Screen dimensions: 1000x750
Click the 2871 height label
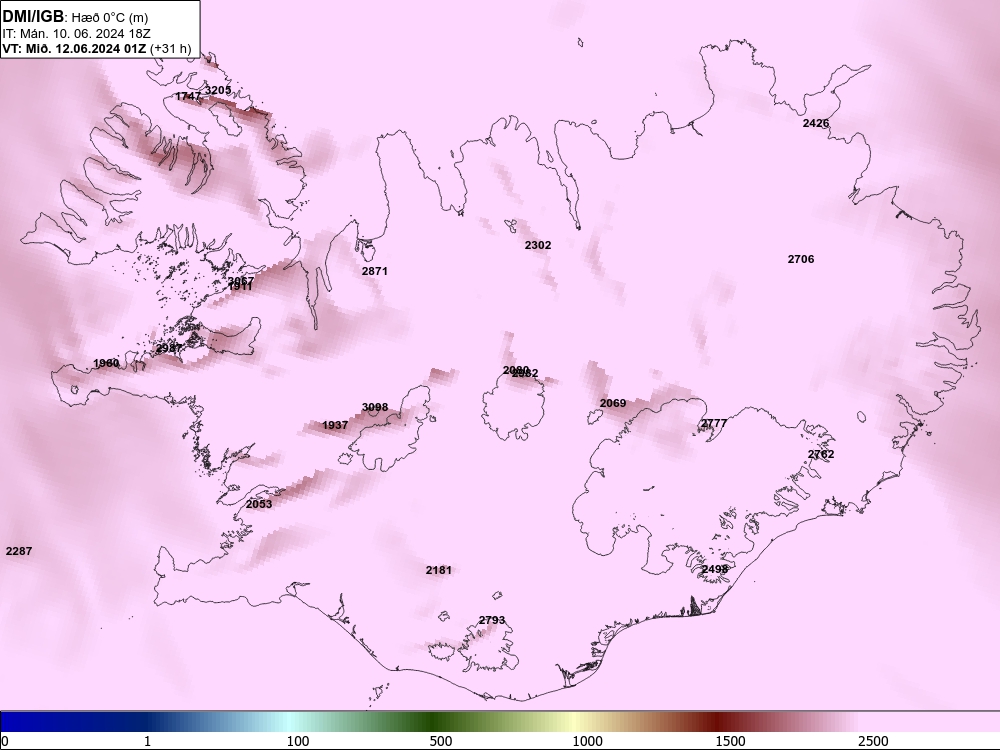coord(374,271)
